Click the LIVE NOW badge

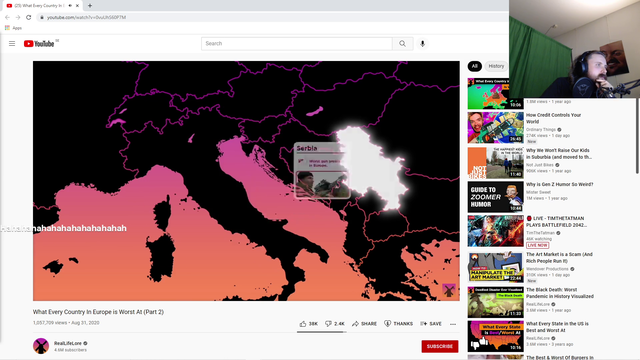(538, 245)
